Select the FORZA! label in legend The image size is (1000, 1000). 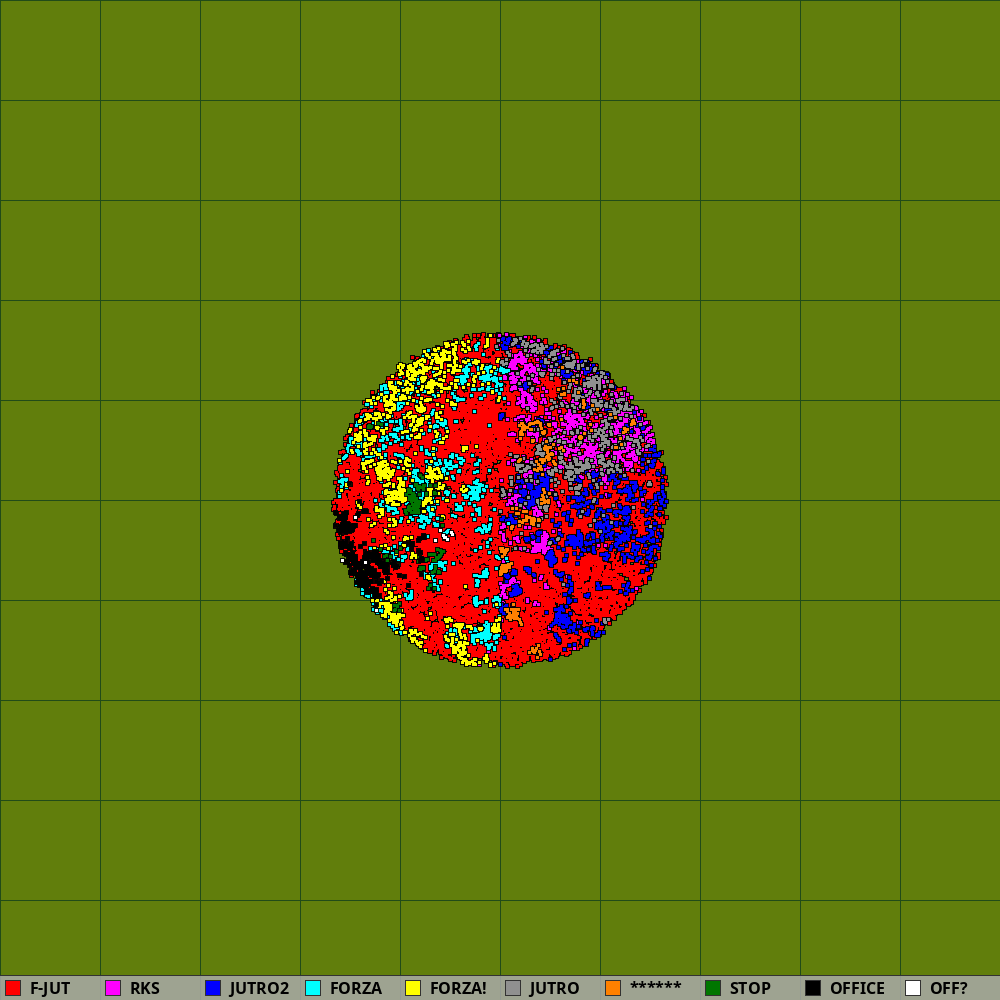pos(459,989)
